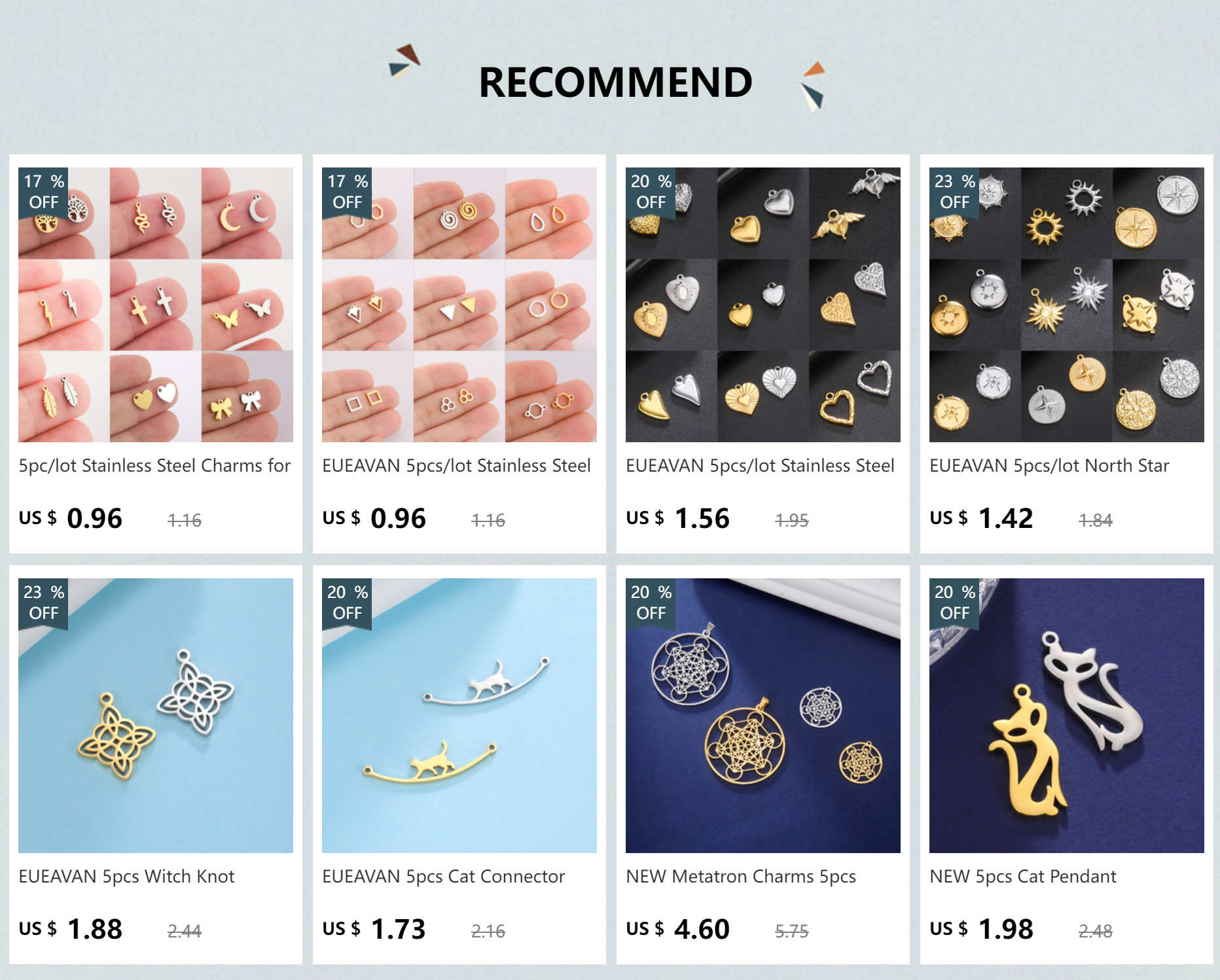Click the US $4.60 price
Screen dimensions: 1220x980
click(678, 929)
